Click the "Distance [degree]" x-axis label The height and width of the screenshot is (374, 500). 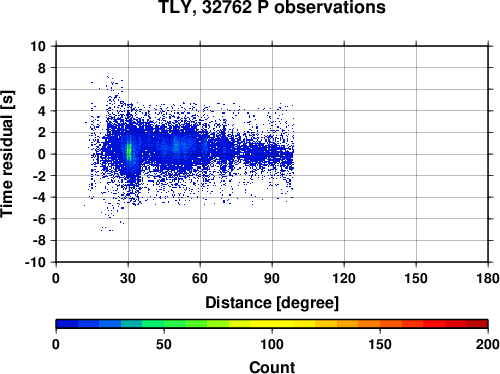click(272, 303)
